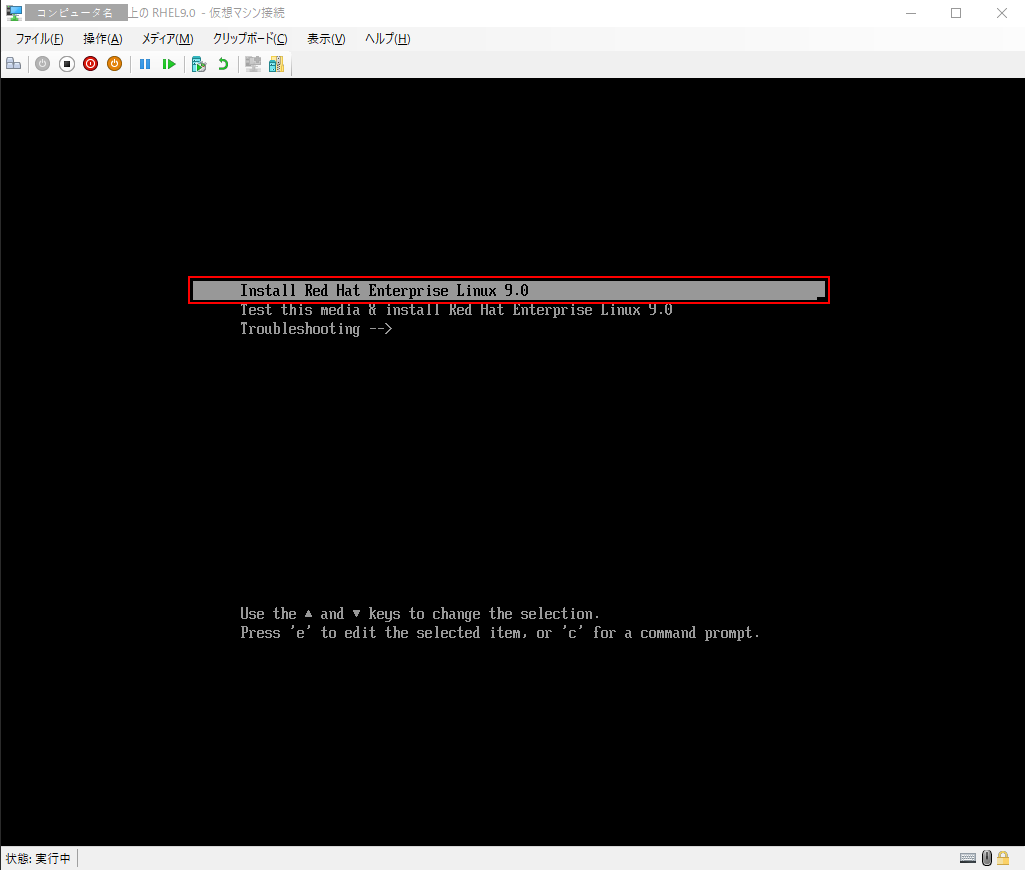1025x870 pixels.
Task: Pause the running virtual machine
Action: tap(145, 63)
